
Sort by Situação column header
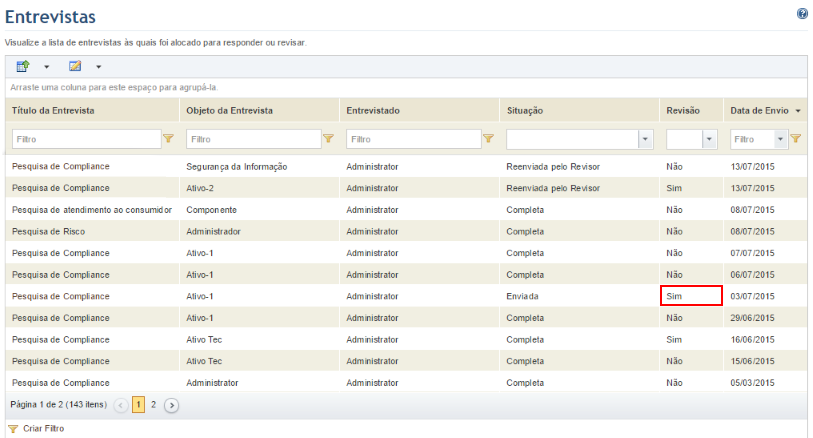525,110
